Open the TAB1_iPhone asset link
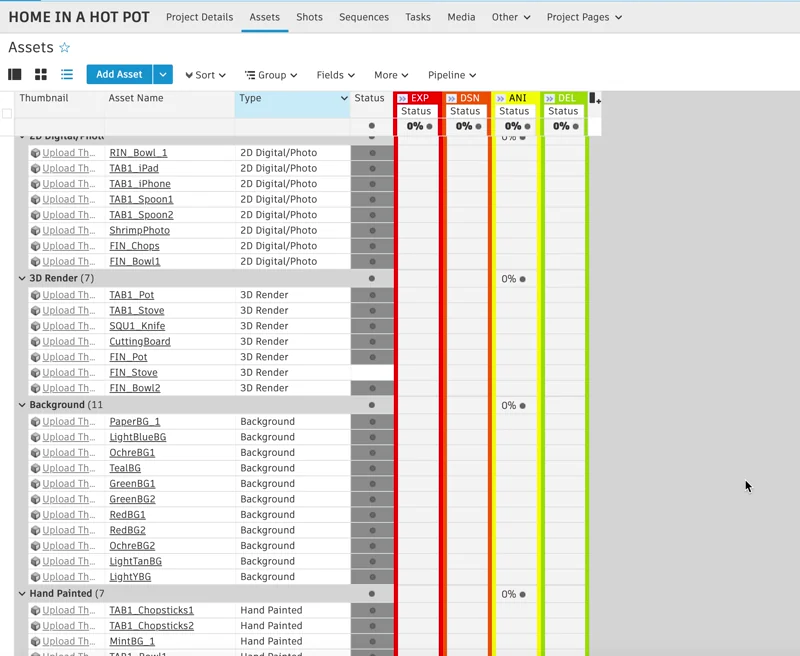 pyautogui.click(x=140, y=184)
